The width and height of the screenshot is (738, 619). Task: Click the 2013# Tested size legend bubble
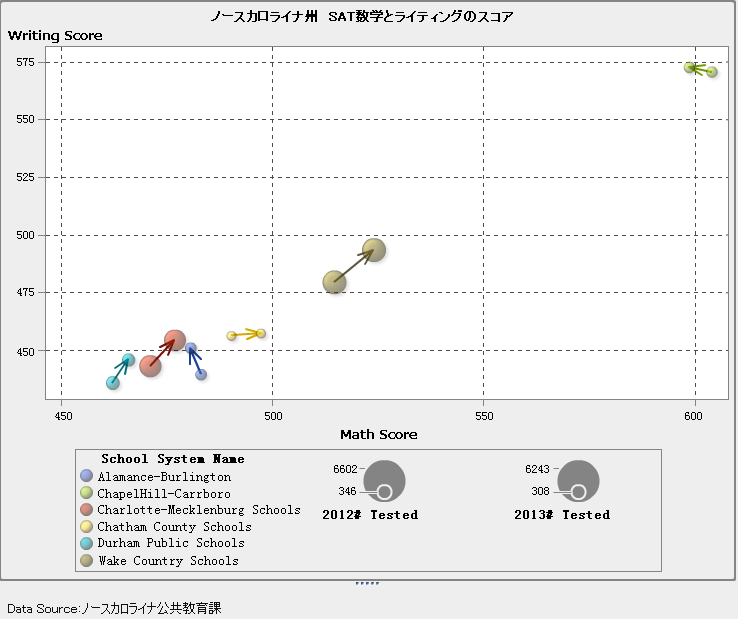click(x=578, y=480)
